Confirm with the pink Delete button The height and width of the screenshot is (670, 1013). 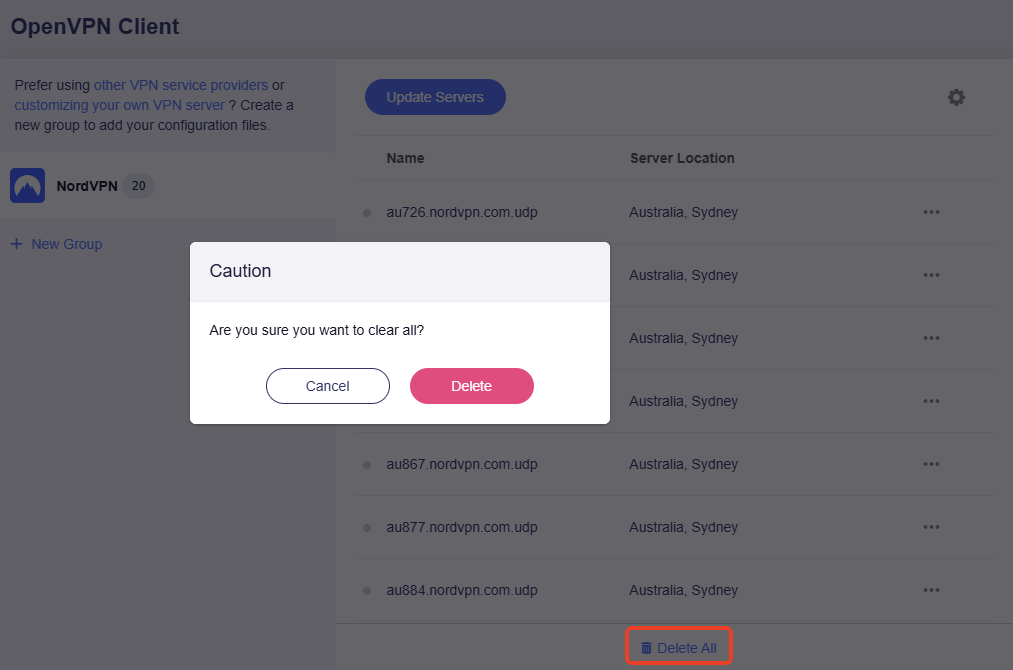[471, 386]
